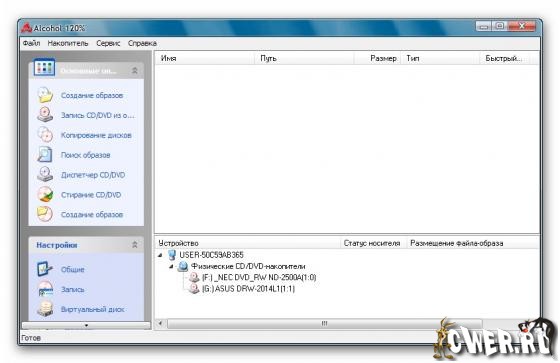The height and width of the screenshot is (363, 560).
Task: Click the Стирание CD/DVD icon
Action: point(45,195)
